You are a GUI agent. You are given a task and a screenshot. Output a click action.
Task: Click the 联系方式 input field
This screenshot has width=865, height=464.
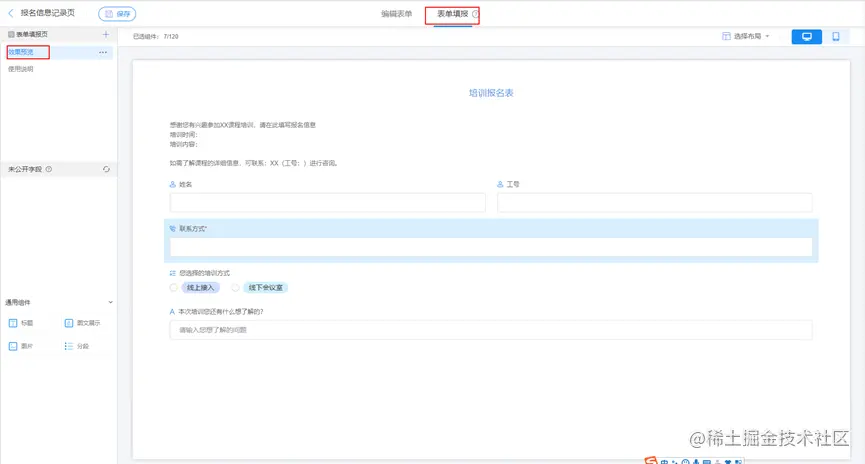pos(491,247)
